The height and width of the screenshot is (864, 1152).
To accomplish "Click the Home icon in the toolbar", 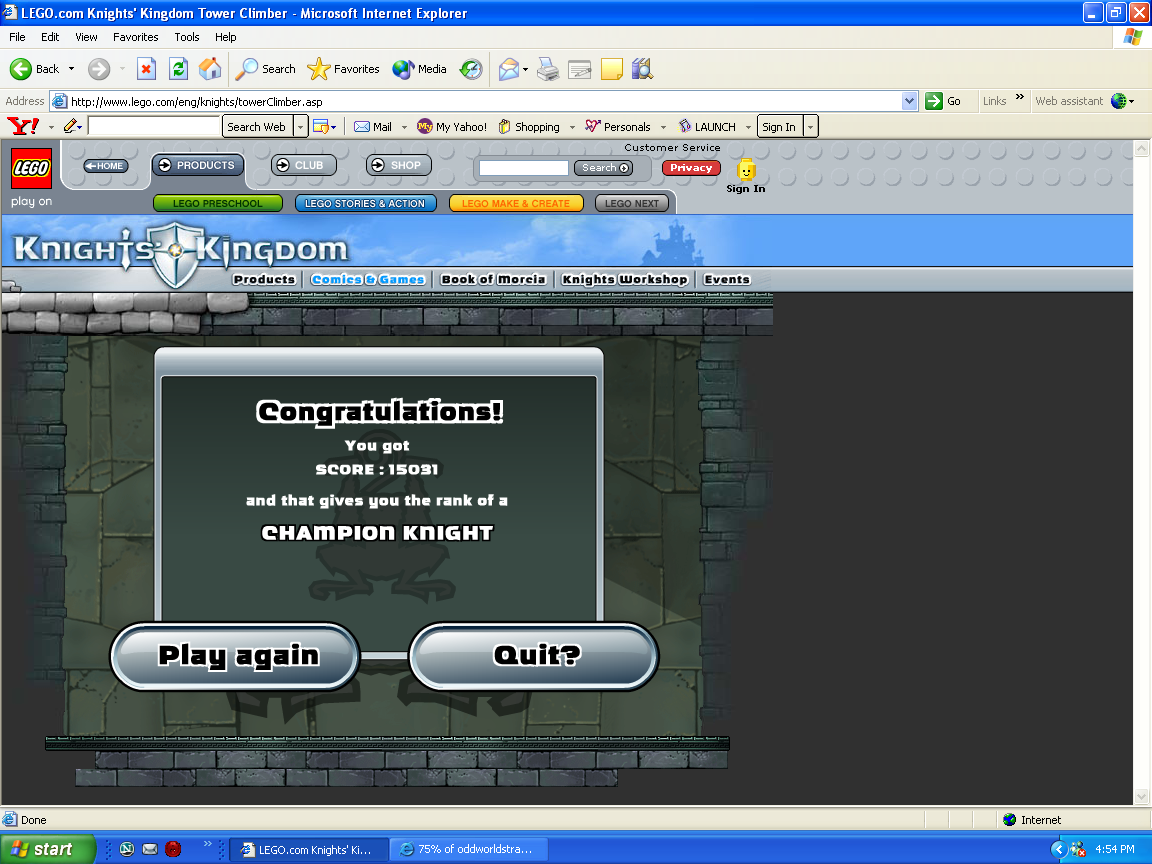I will coord(210,68).
